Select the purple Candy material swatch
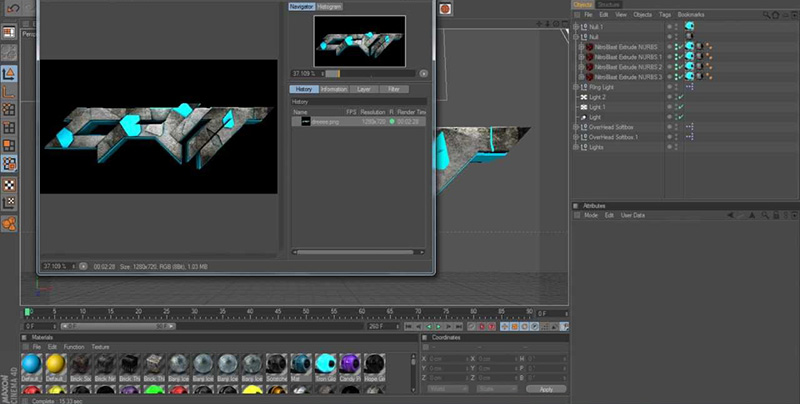This screenshot has height=404, width=800. pyautogui.click(x=349, y=367)
